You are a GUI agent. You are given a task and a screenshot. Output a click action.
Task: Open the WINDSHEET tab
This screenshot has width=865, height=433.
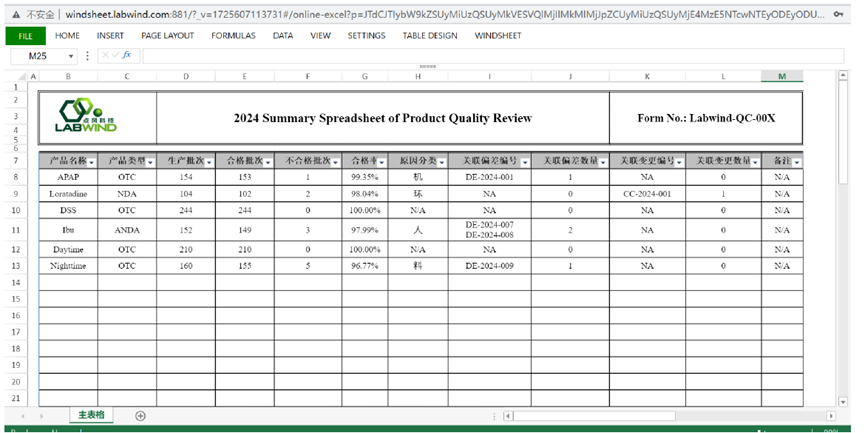pos(498,35)
